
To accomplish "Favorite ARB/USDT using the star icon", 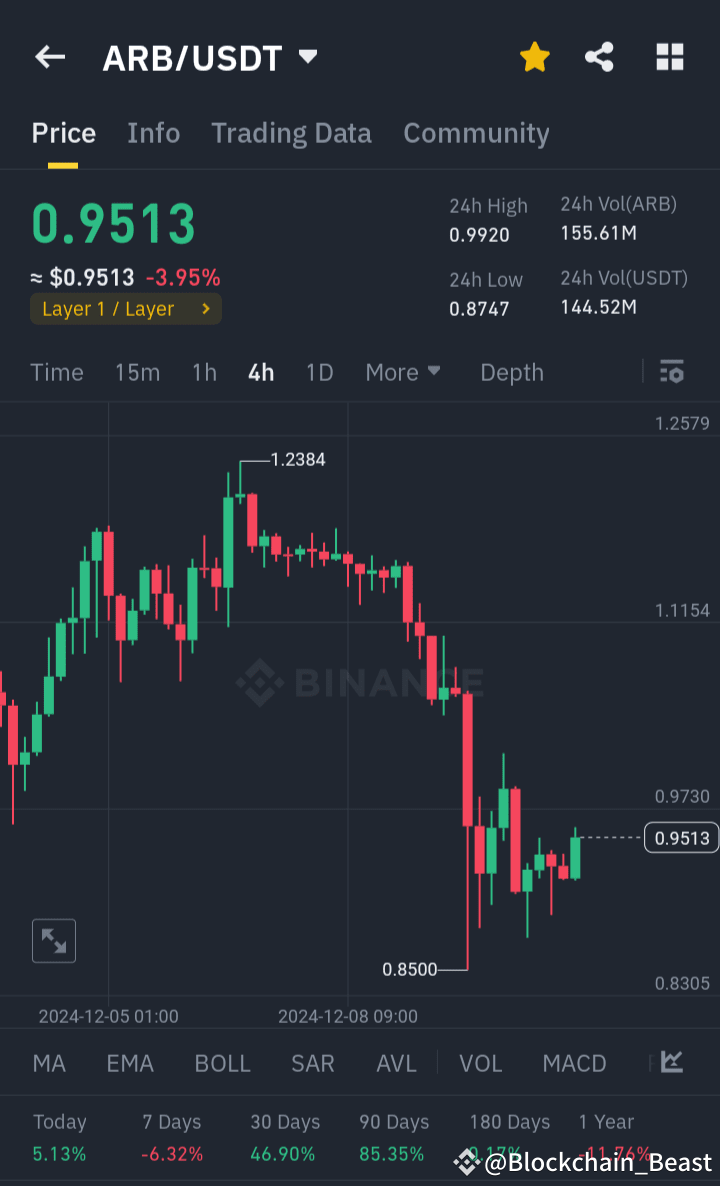I will click(535, 57).
